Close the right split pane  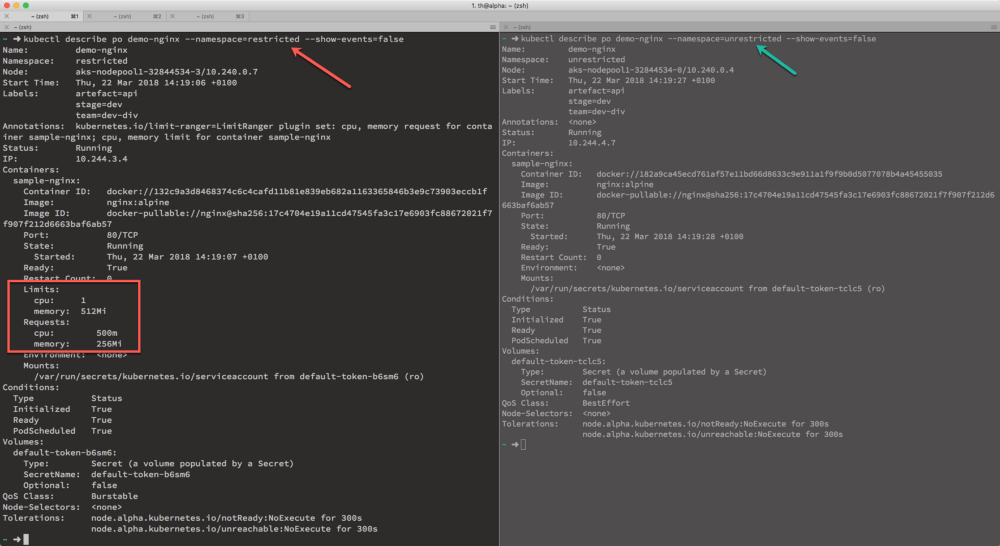coord(507,28)
